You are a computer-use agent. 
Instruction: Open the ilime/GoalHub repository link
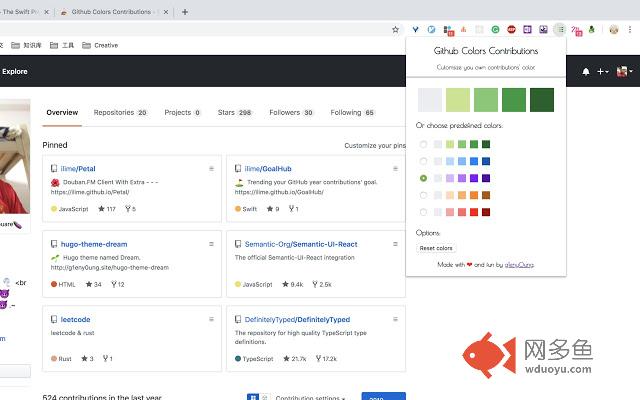268,169
